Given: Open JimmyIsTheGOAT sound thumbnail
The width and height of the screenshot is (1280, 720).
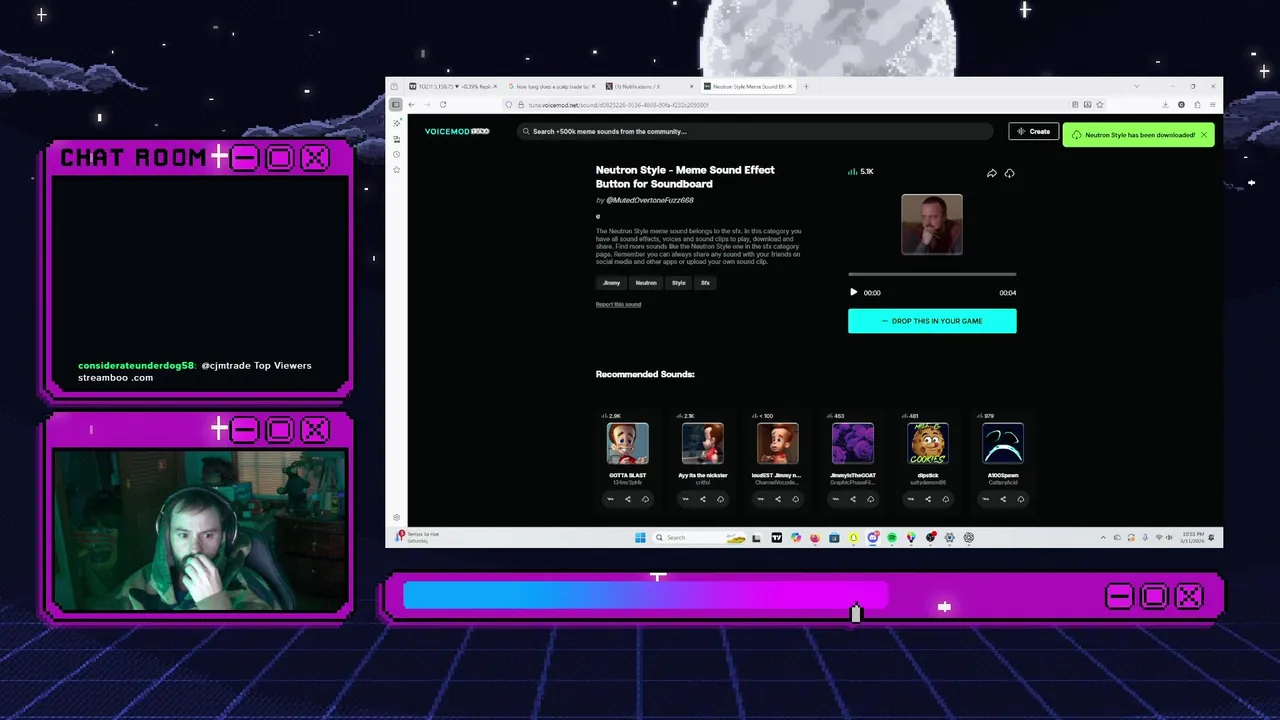Looking at the screenshot, I should coord(853,443).
